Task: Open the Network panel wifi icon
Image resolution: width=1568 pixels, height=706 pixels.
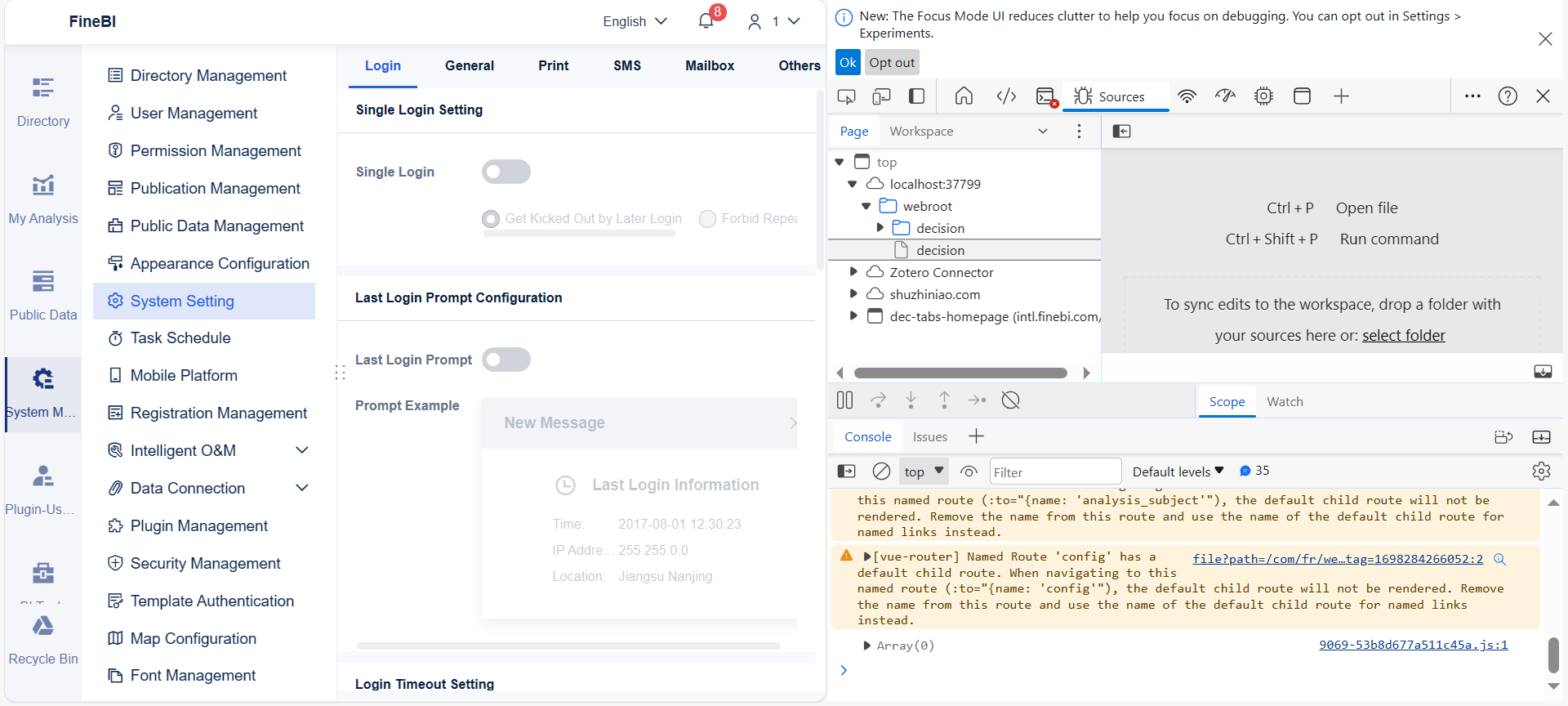Action: 1187,96
